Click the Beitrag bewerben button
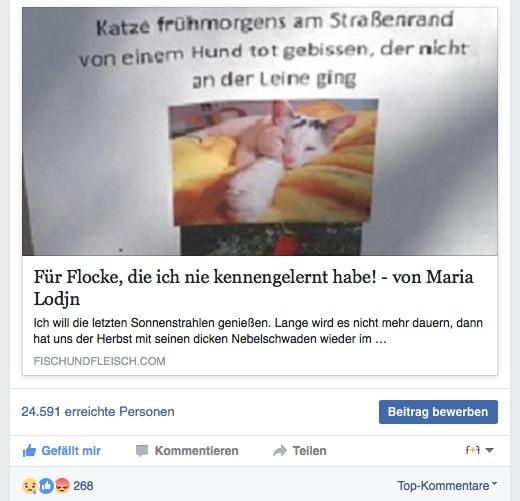Screen dimensions: 520x501 click(438, 412)
